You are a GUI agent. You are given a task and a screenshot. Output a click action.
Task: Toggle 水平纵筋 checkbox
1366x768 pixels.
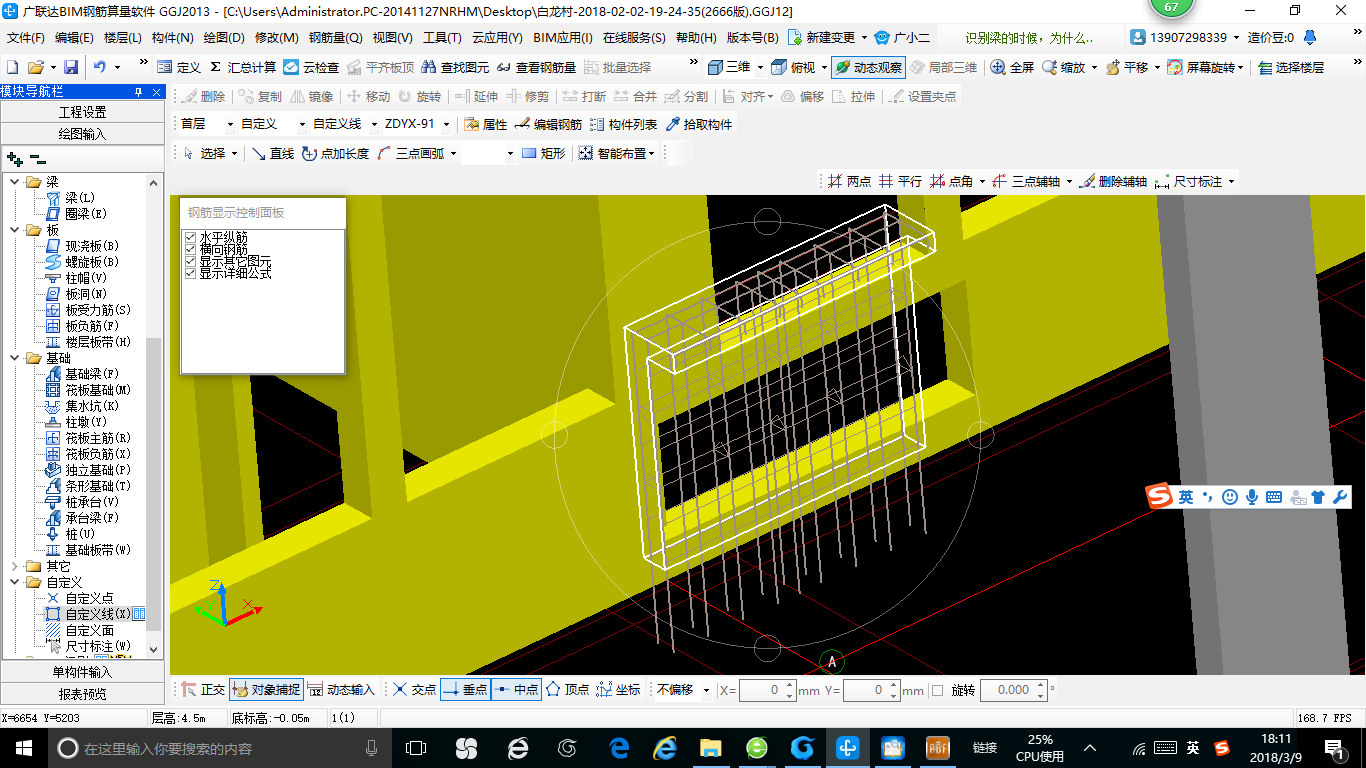[190, 237]
